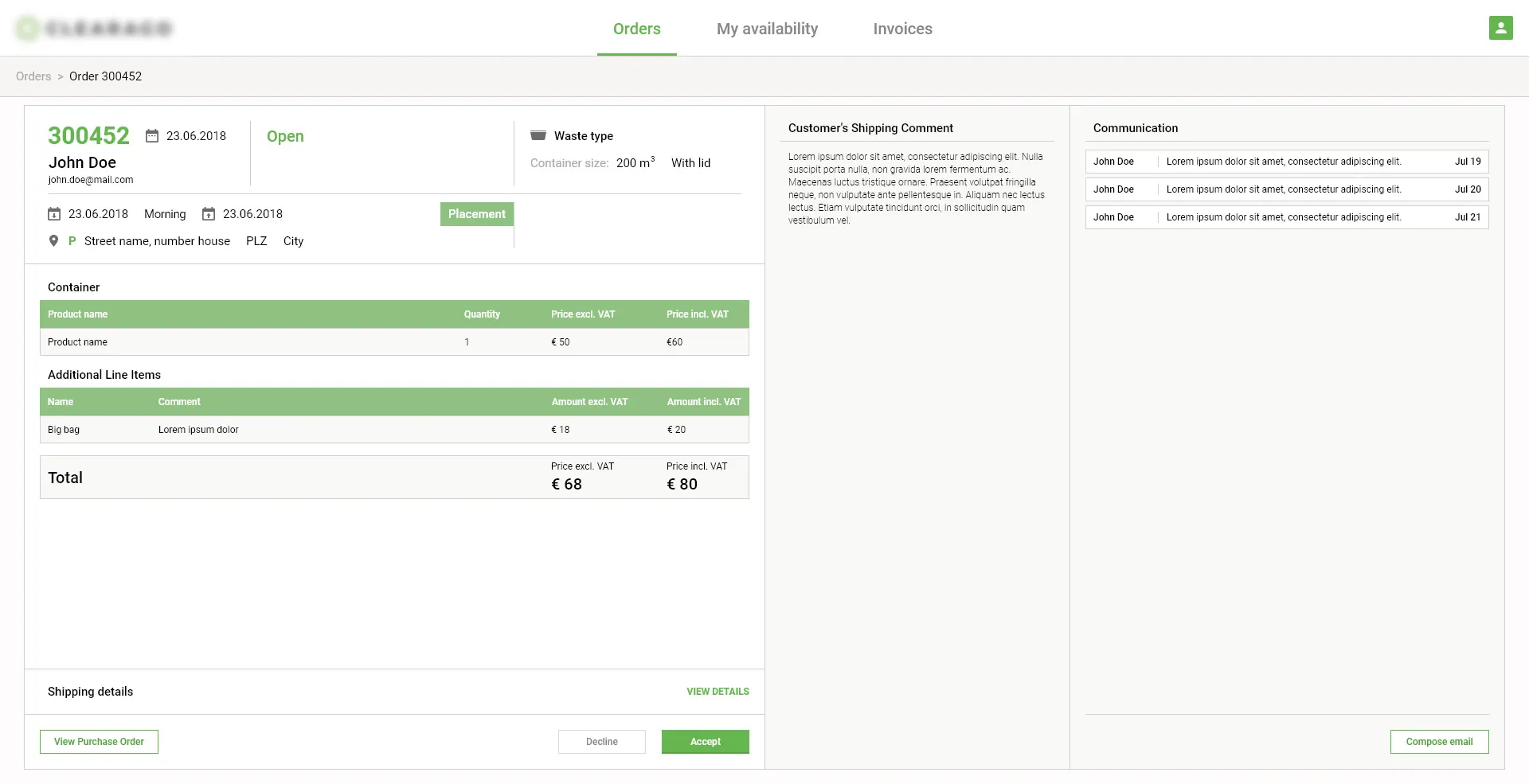Click the green parking P icon
The image size is (1529, 784).
tap(72, 241)
